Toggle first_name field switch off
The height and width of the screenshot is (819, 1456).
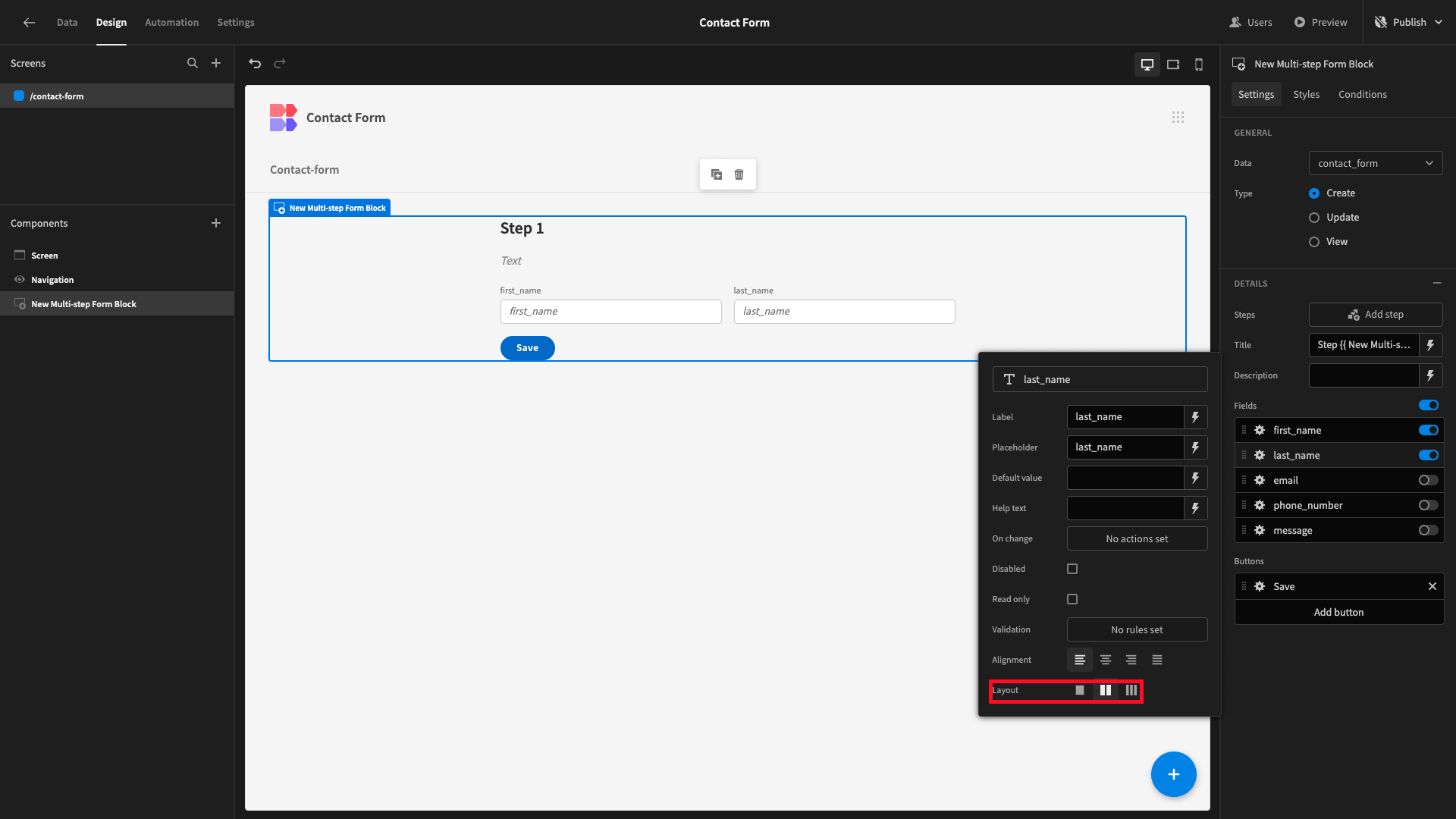(1429, 430)
